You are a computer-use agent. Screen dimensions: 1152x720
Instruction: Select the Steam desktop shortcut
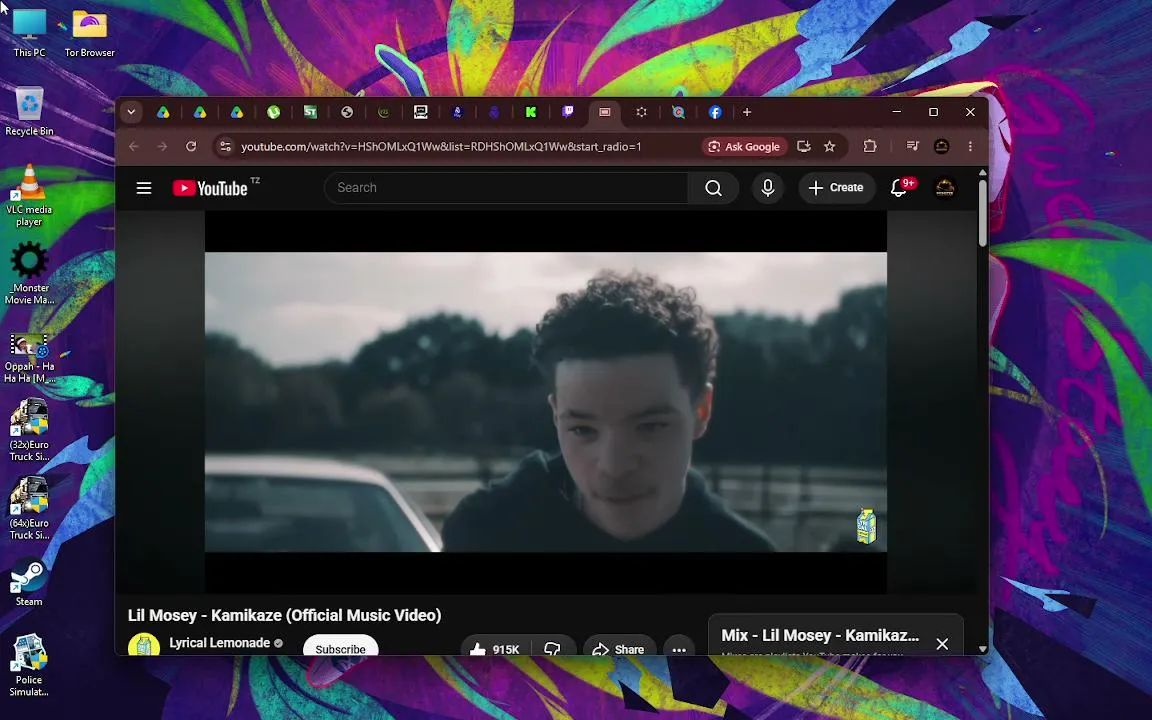(x=29, y=583)
